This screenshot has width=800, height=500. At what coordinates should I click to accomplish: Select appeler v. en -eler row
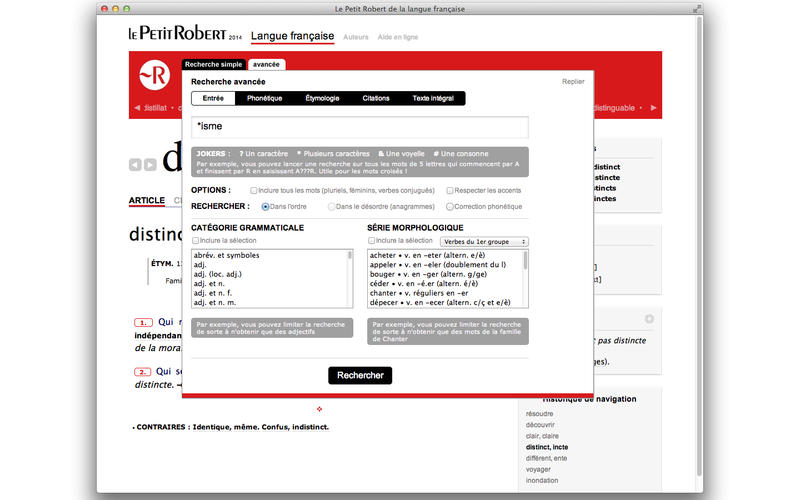[x=438, y=265]
